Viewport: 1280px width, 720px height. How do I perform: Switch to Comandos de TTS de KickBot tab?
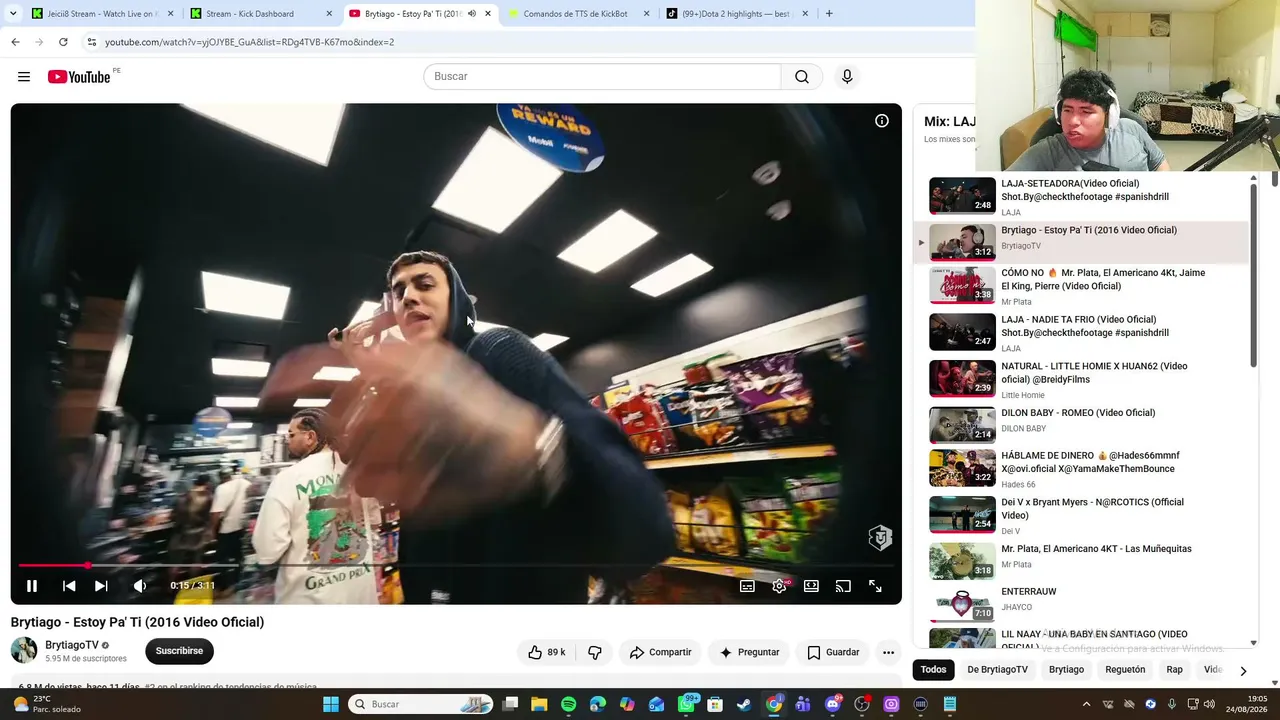[578, 14]
